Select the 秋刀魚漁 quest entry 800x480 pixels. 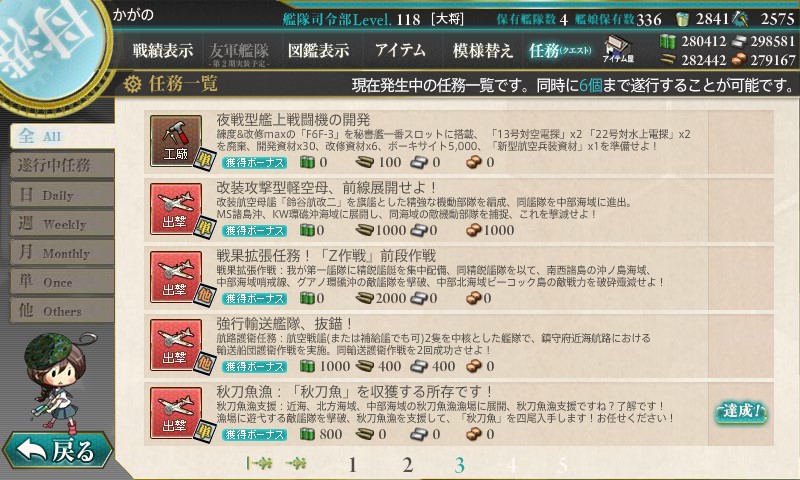click(x=459, y=413)
